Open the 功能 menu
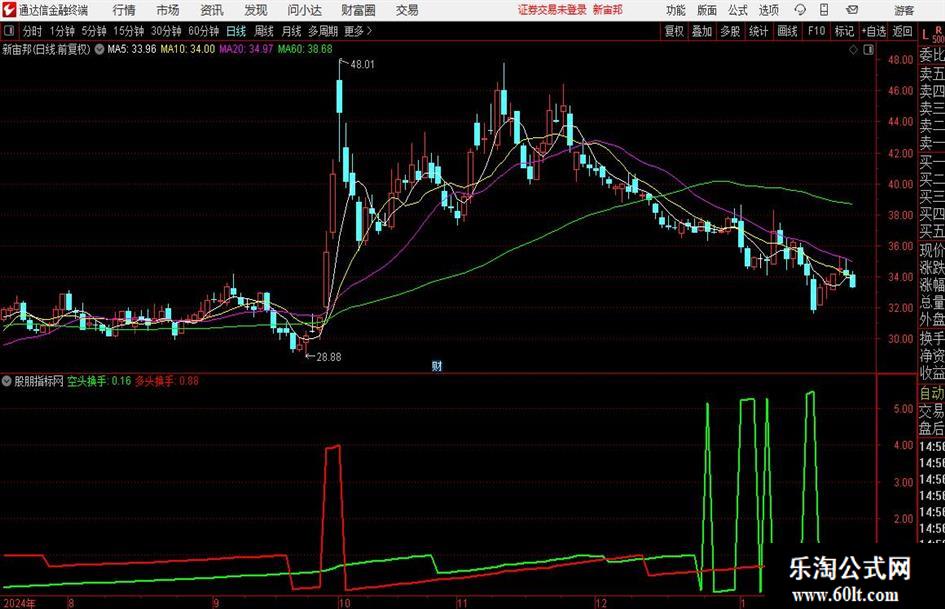Image resolution: width=945 pixels, height=609 pixels. pos(676,10)
